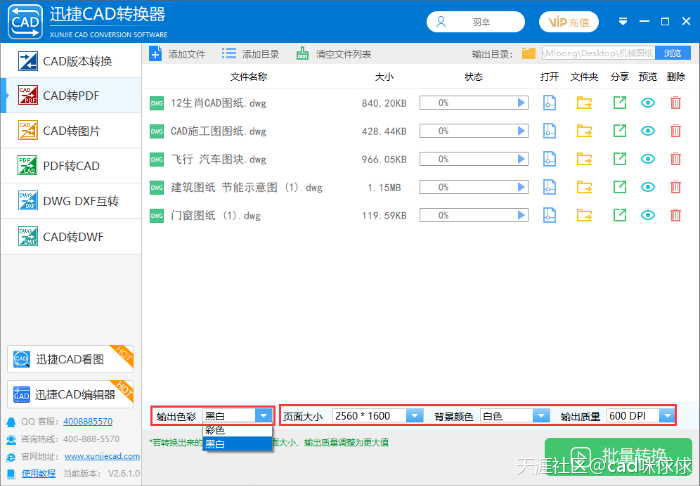The width and height of the screenshot is (700, 486).
Task: Select file row 12生肖CAD图纸.dwg
Action: pos(419,103)
